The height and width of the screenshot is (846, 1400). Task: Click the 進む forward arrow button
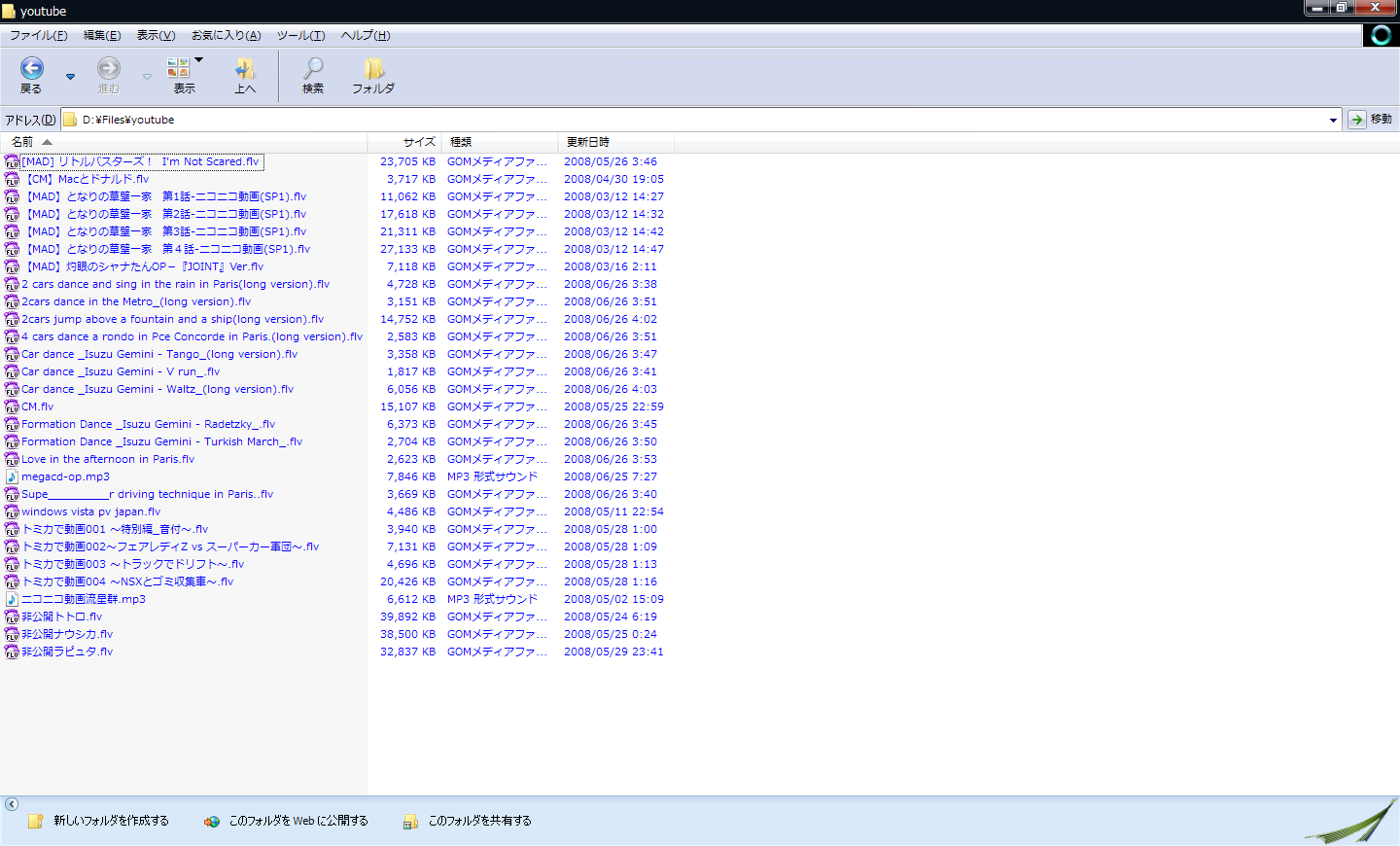coord(109,75)
